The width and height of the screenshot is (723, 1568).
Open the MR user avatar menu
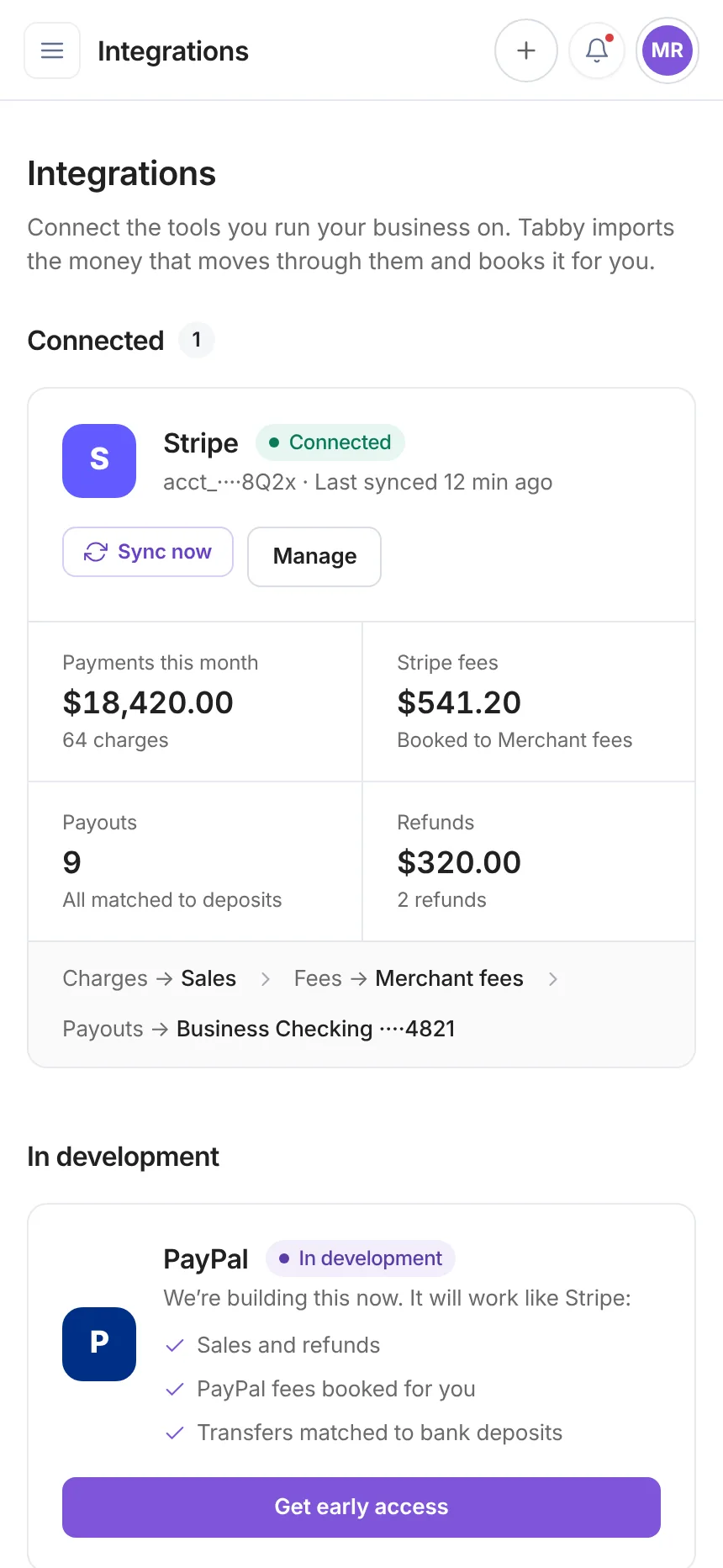[x=668, y=50]
